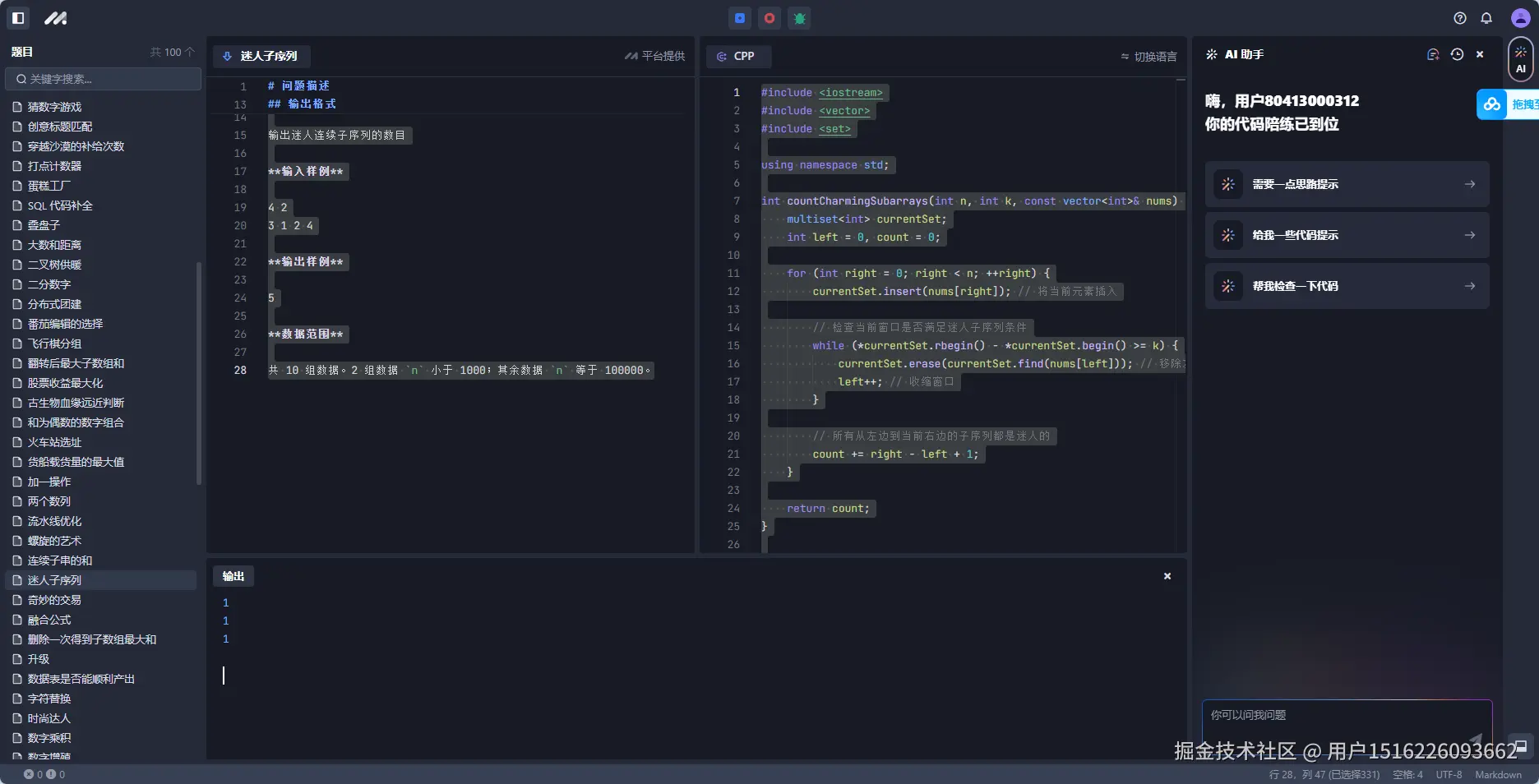Open the 猜数字游戏 problem
The width and height of the screenshot is (1539, 784).
(101, 107)
